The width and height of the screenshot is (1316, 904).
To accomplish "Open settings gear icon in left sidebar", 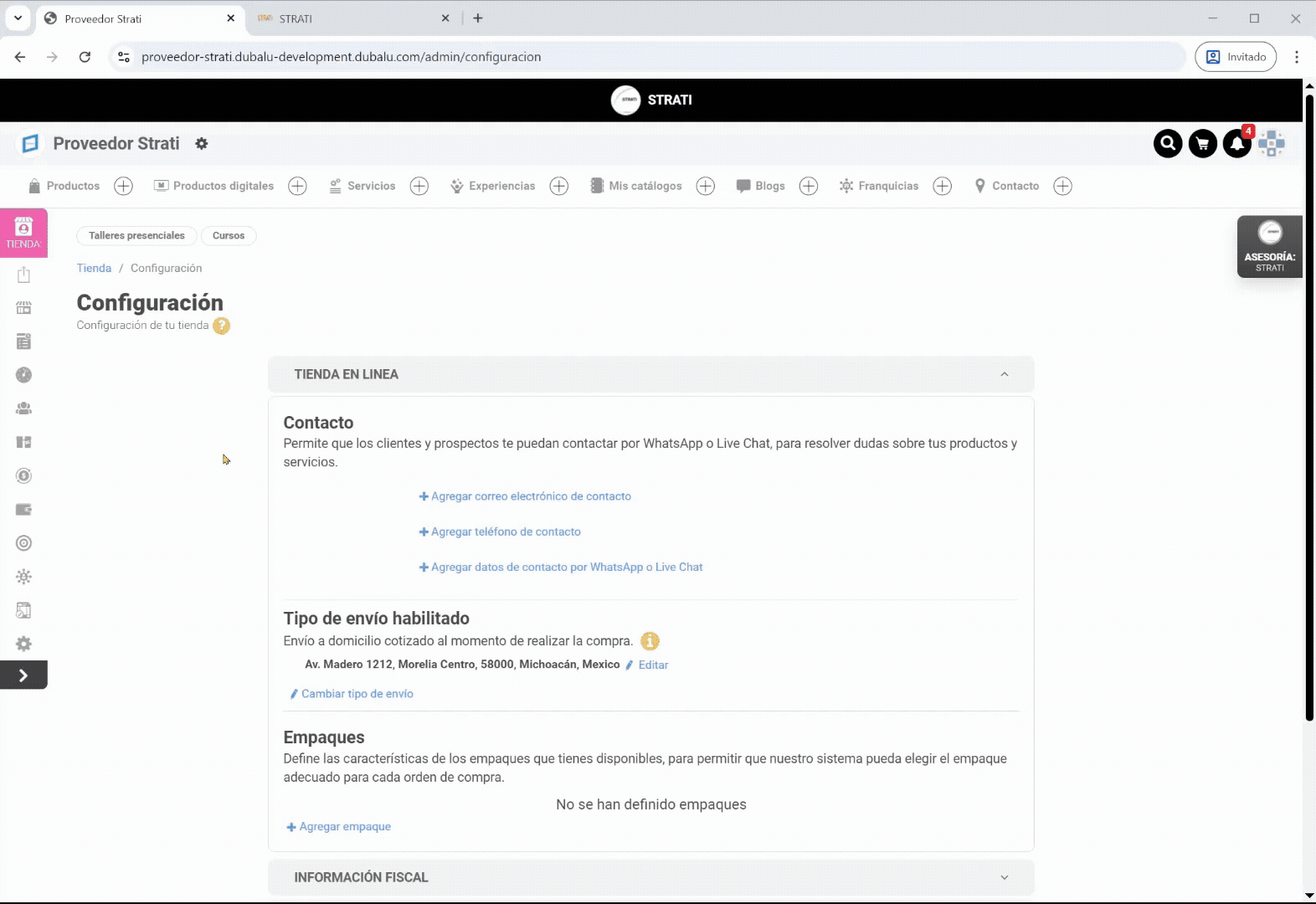I will (x=23, y=644).
